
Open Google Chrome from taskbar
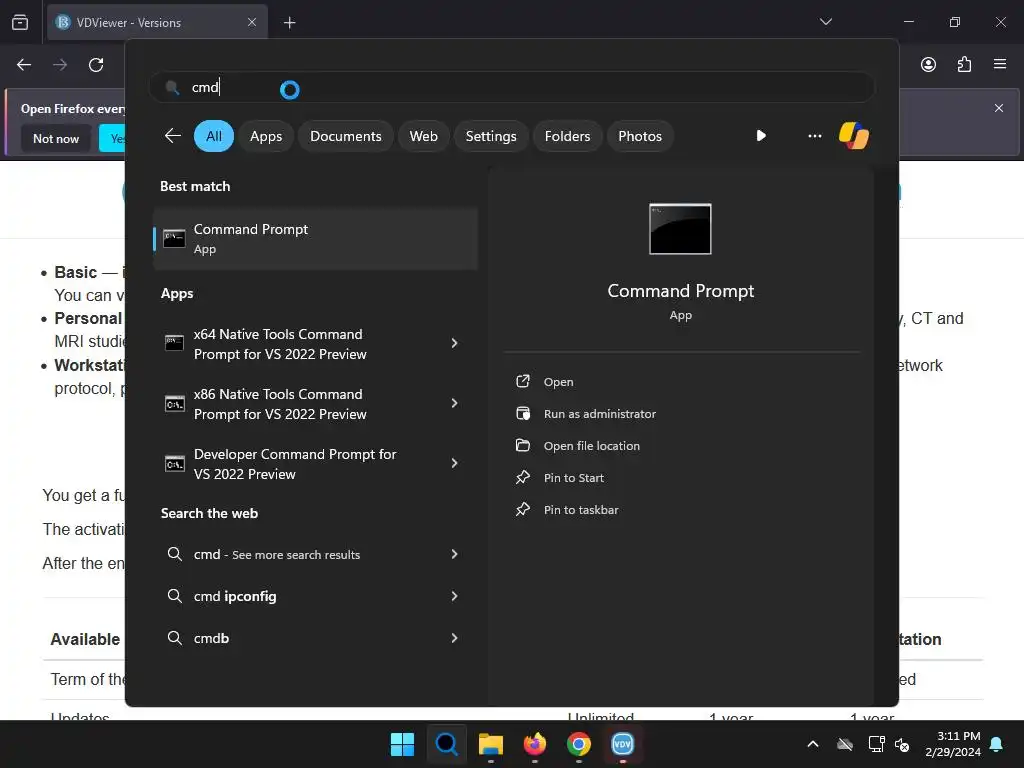click(x=579, y=744)
